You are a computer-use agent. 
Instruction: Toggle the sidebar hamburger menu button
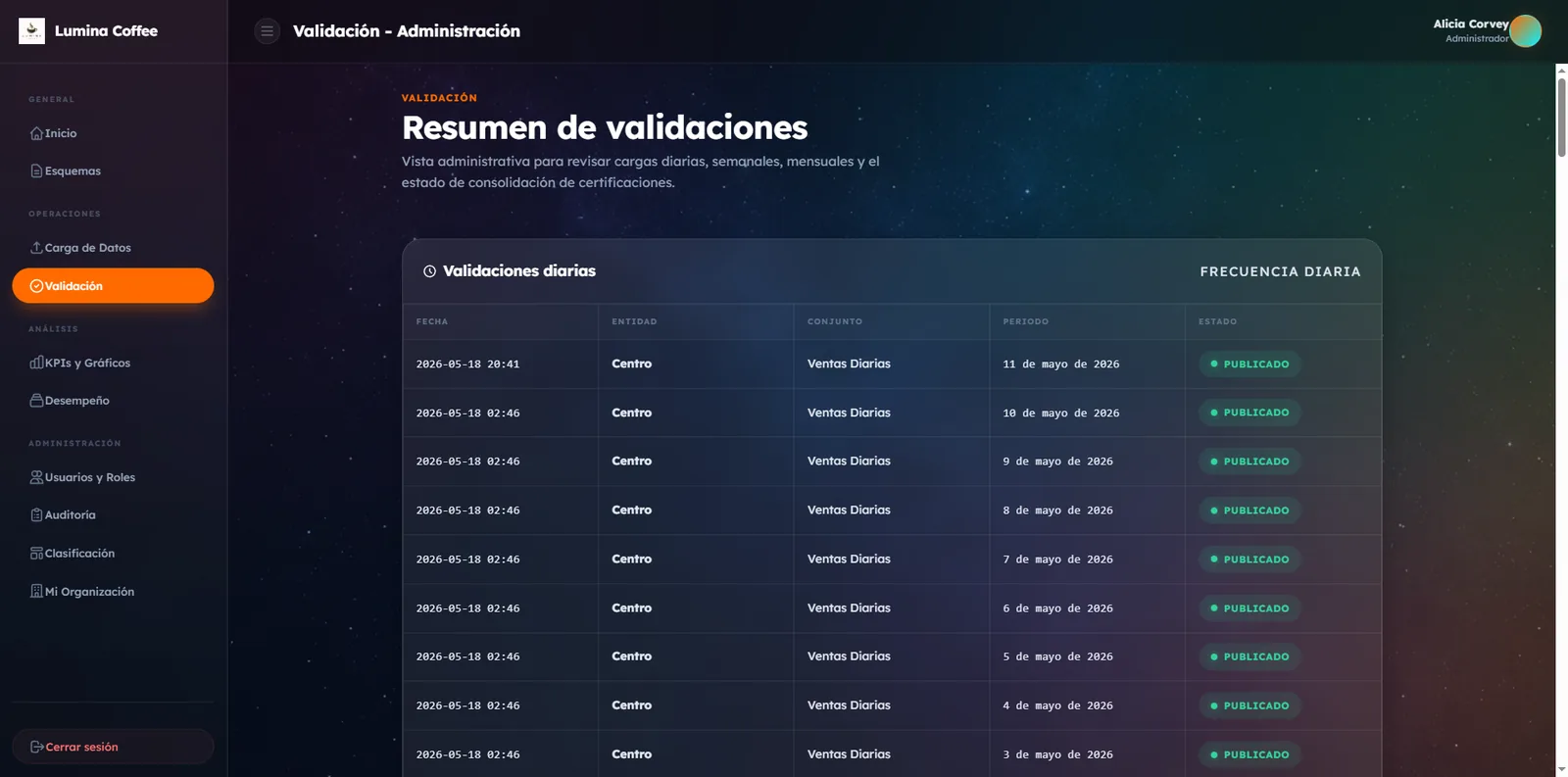(x=267, y=31)
